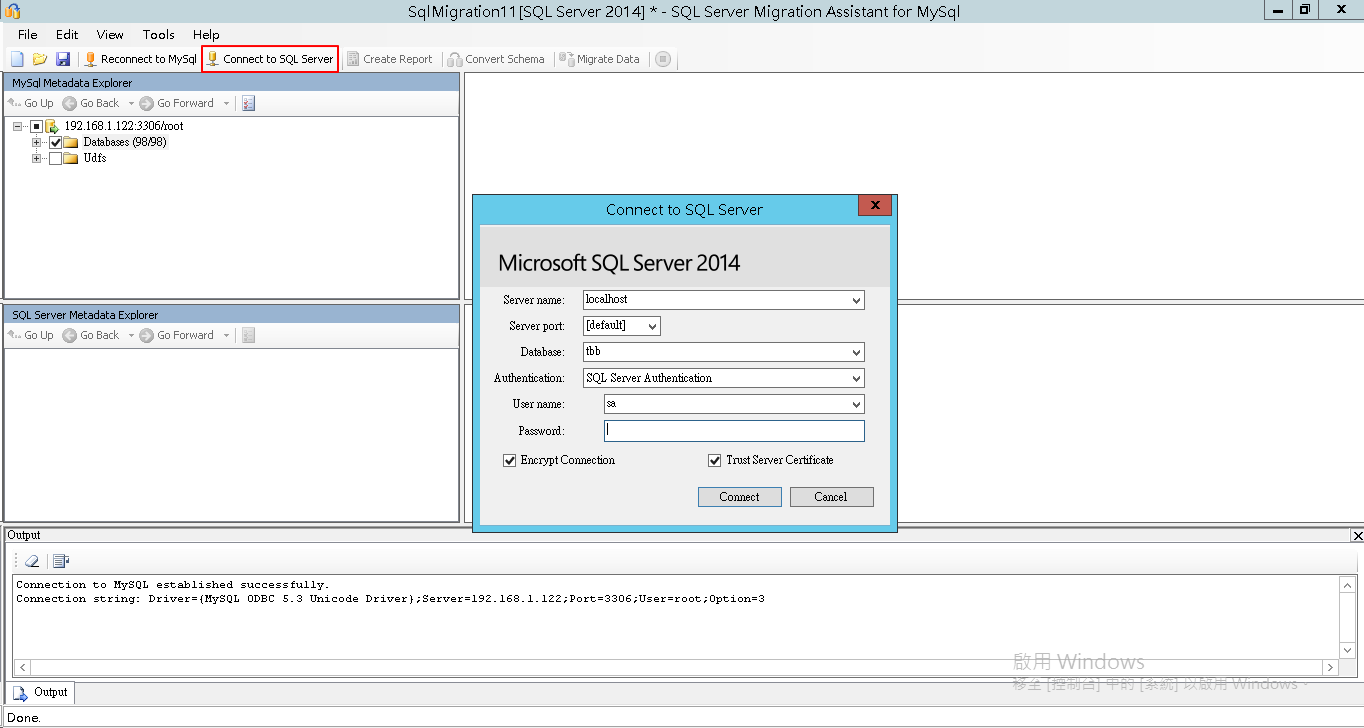This screenshot has height=728, width=1364.
Task: Expand the Udfs tree node
Action: [x=37, y=158]
